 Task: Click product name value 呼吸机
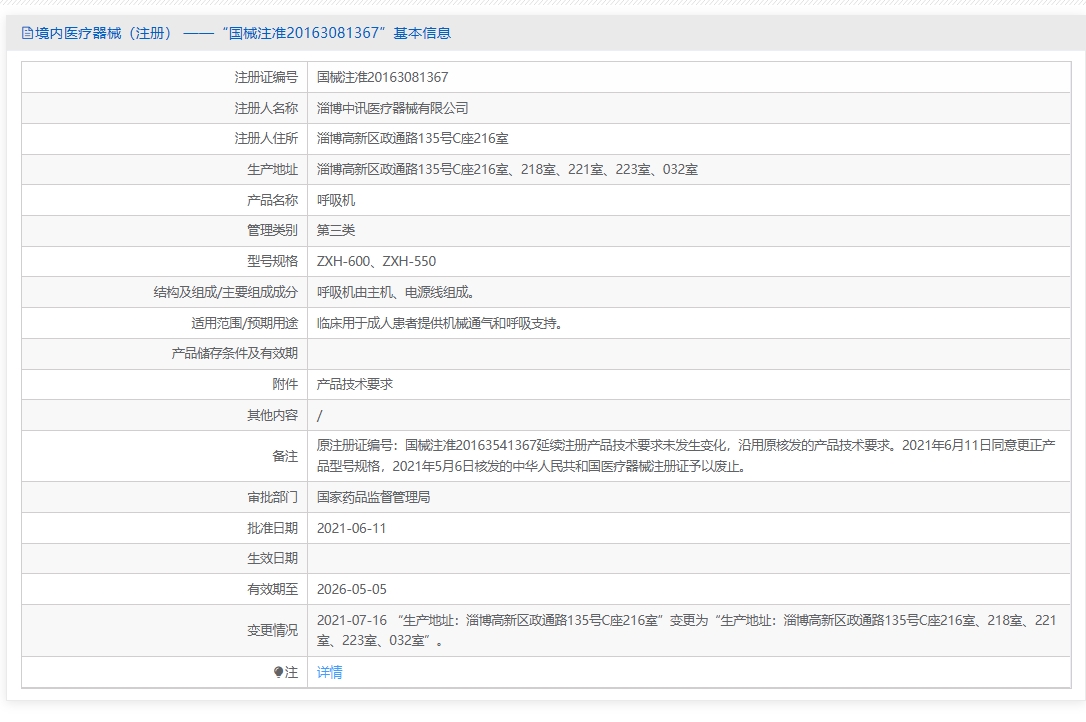336,200
